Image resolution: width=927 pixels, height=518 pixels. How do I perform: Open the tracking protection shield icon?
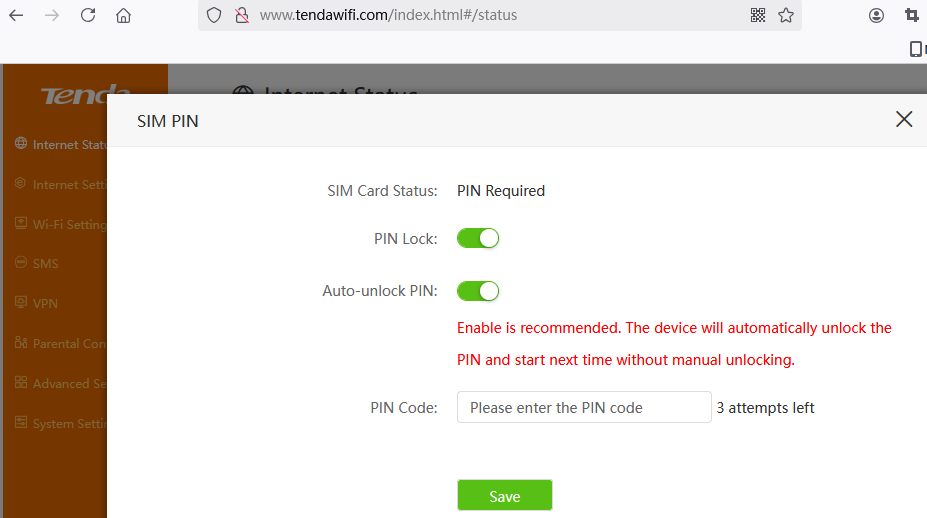pos(214,15)
